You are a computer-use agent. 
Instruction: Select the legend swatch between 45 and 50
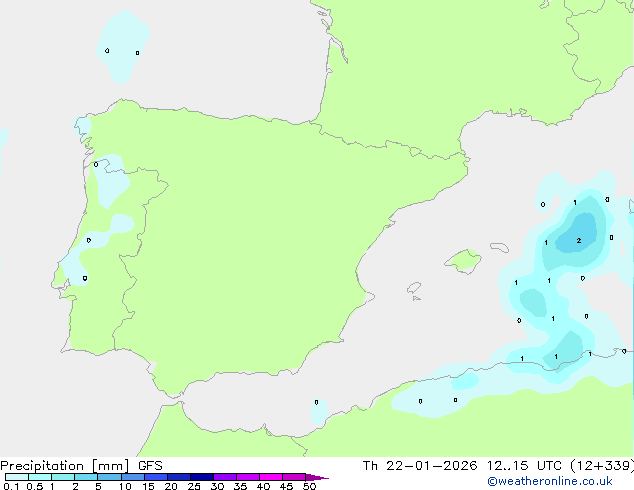(x=294, y=477)
